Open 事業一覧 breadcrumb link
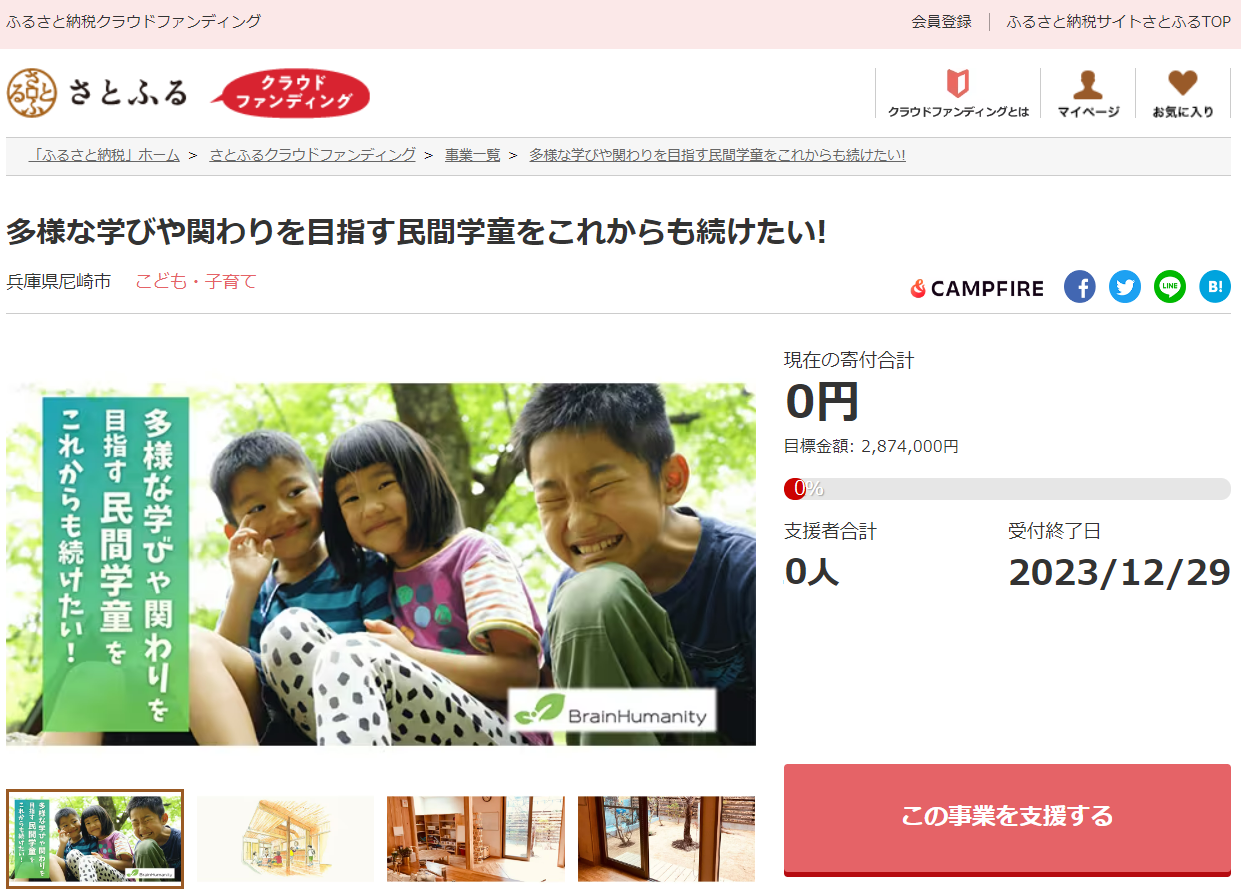 472,155
